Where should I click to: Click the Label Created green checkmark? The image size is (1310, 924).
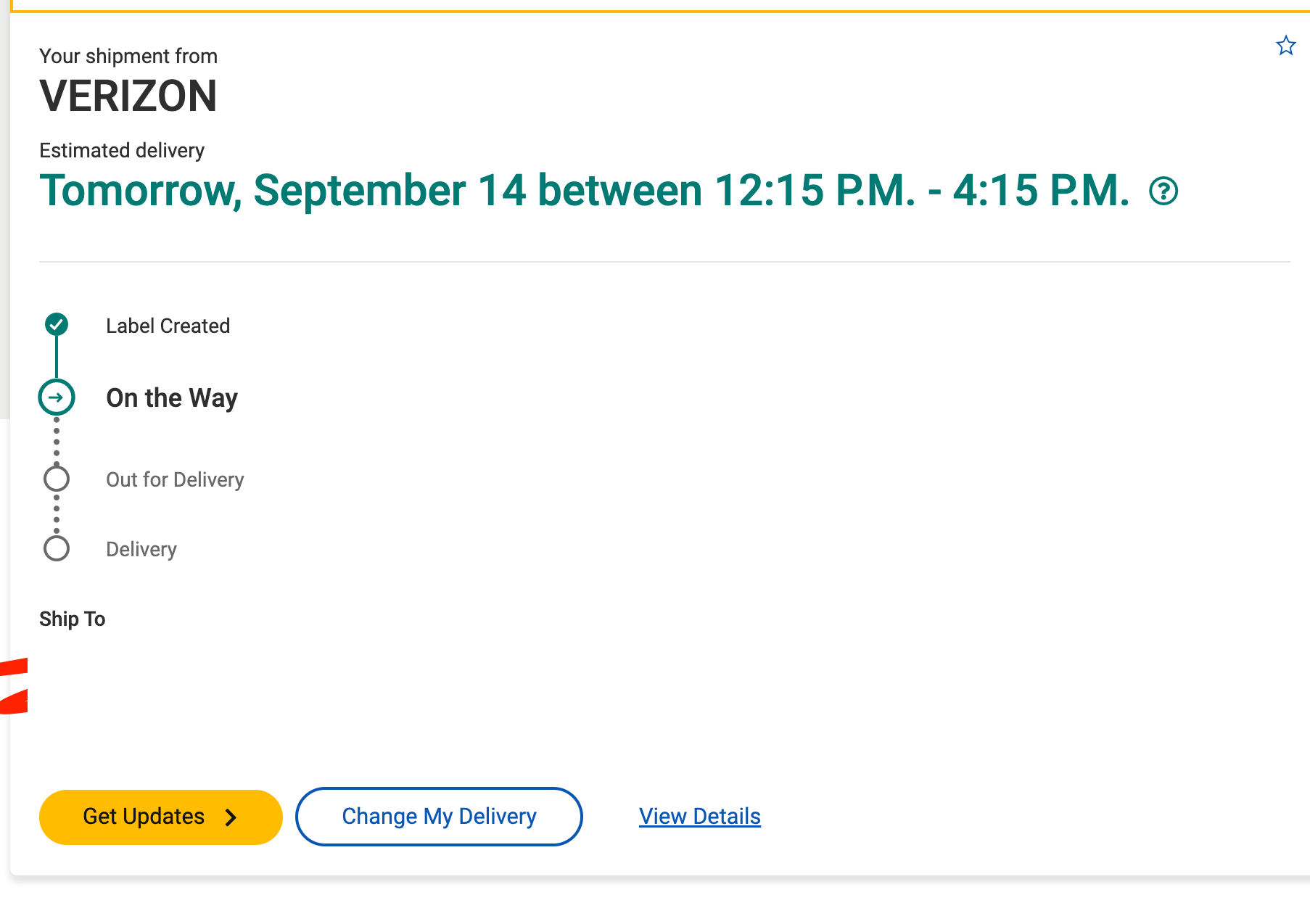coord(57,324)
